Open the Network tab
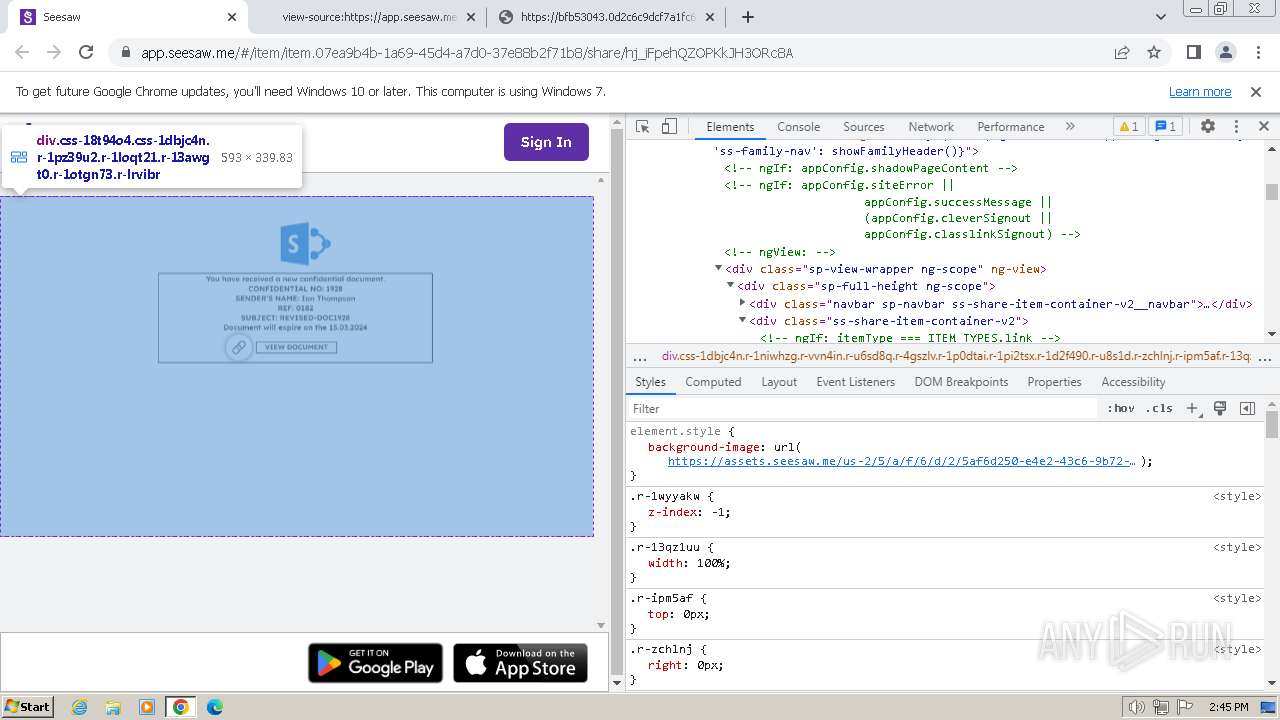1280x720 pixels. [931, 127]
